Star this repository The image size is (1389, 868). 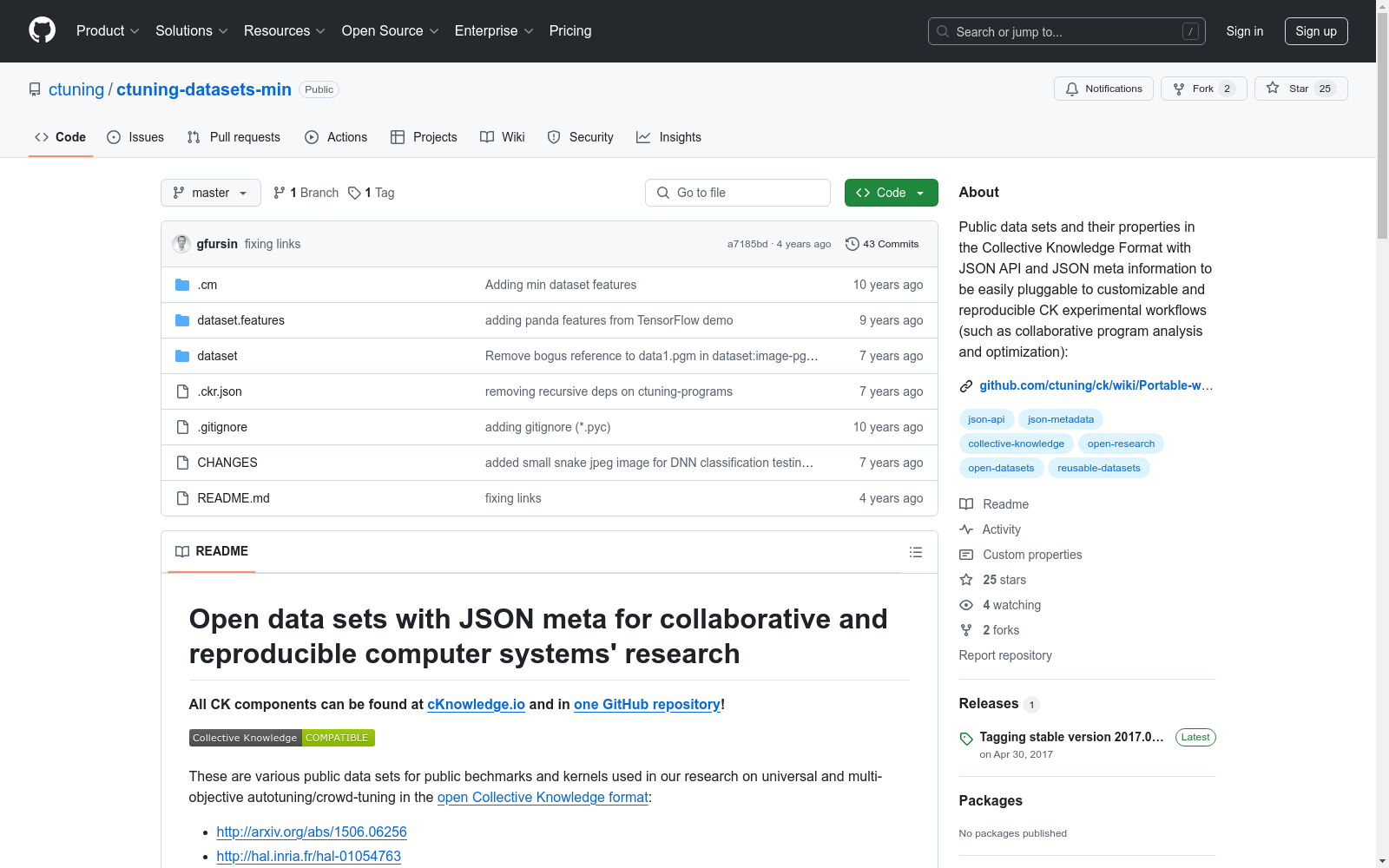pyautogui.click(x=1300, y=89)
